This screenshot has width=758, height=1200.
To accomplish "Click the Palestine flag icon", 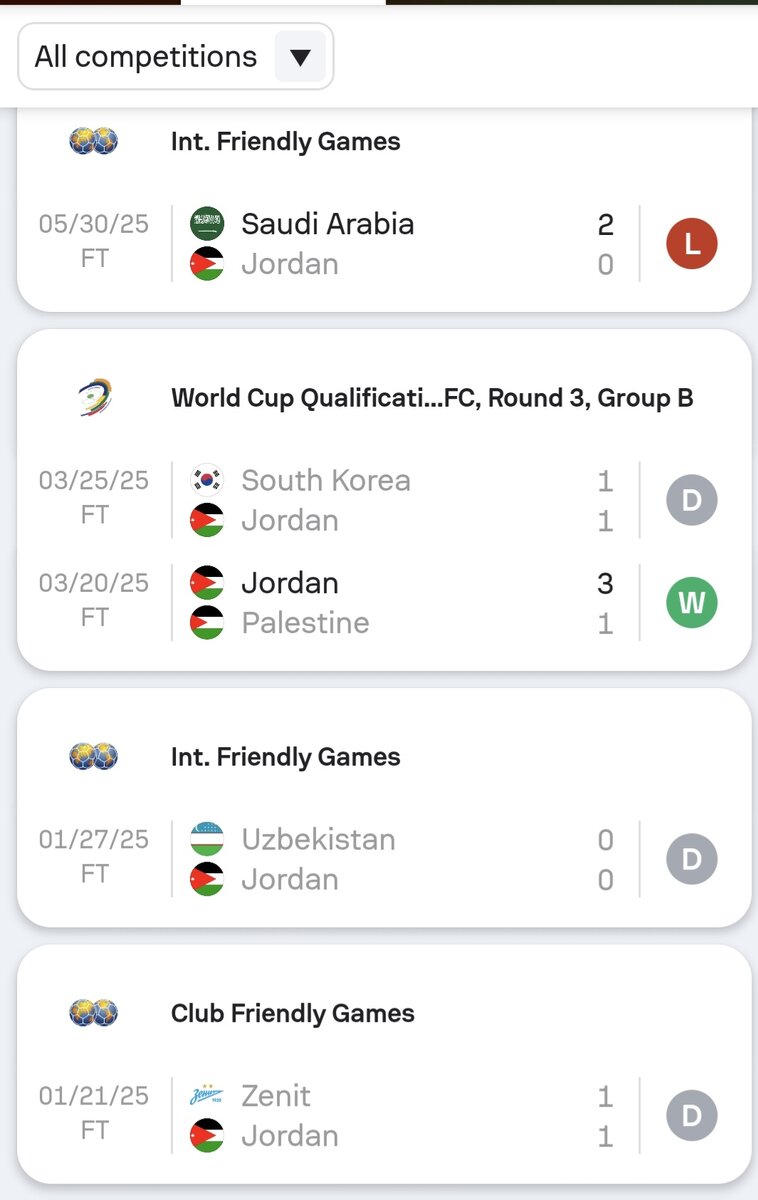I will pyautogui.click(x=207, y=623).
